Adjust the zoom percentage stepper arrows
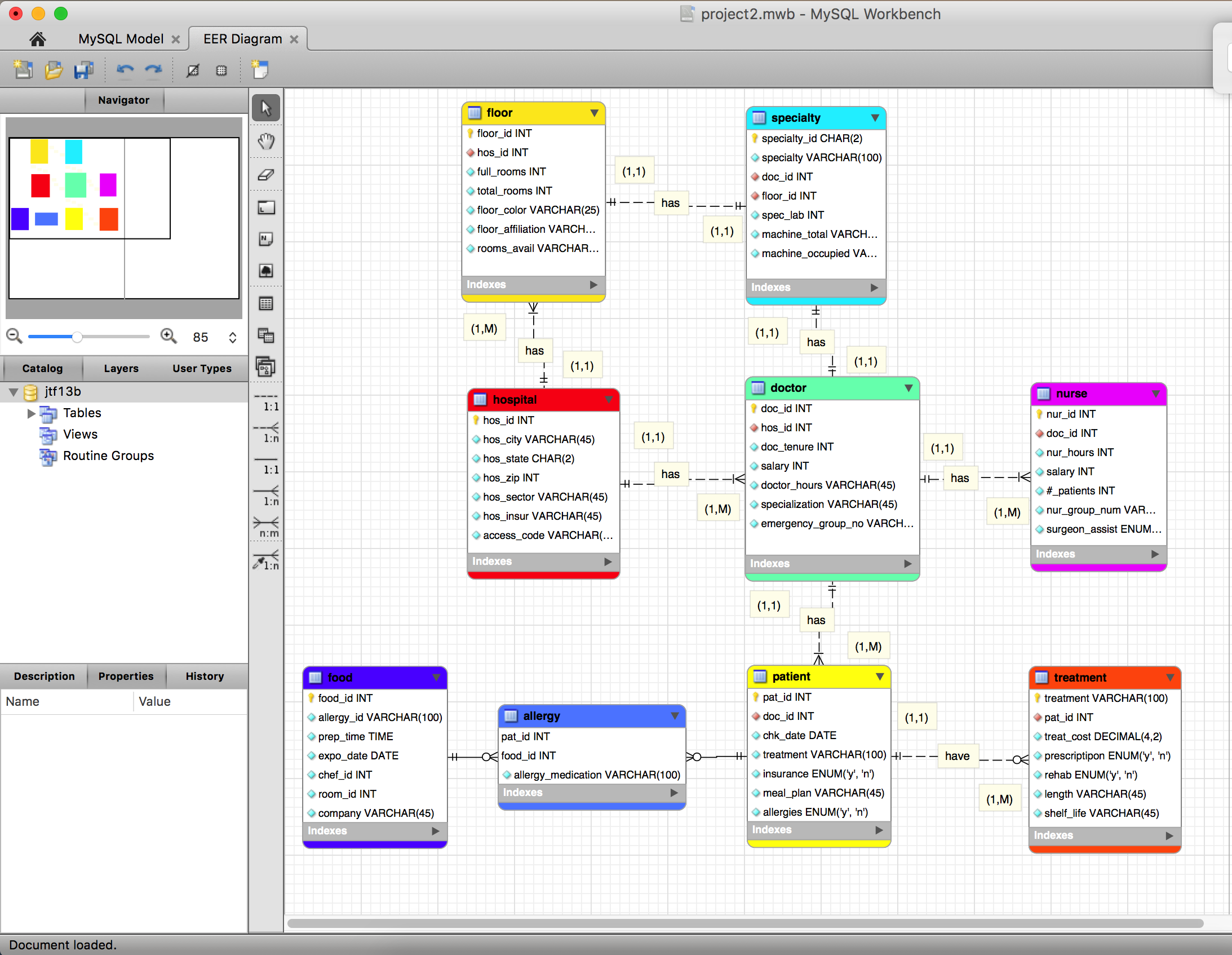The width and height of the screenshot is (1232, 955). point(232,338)
